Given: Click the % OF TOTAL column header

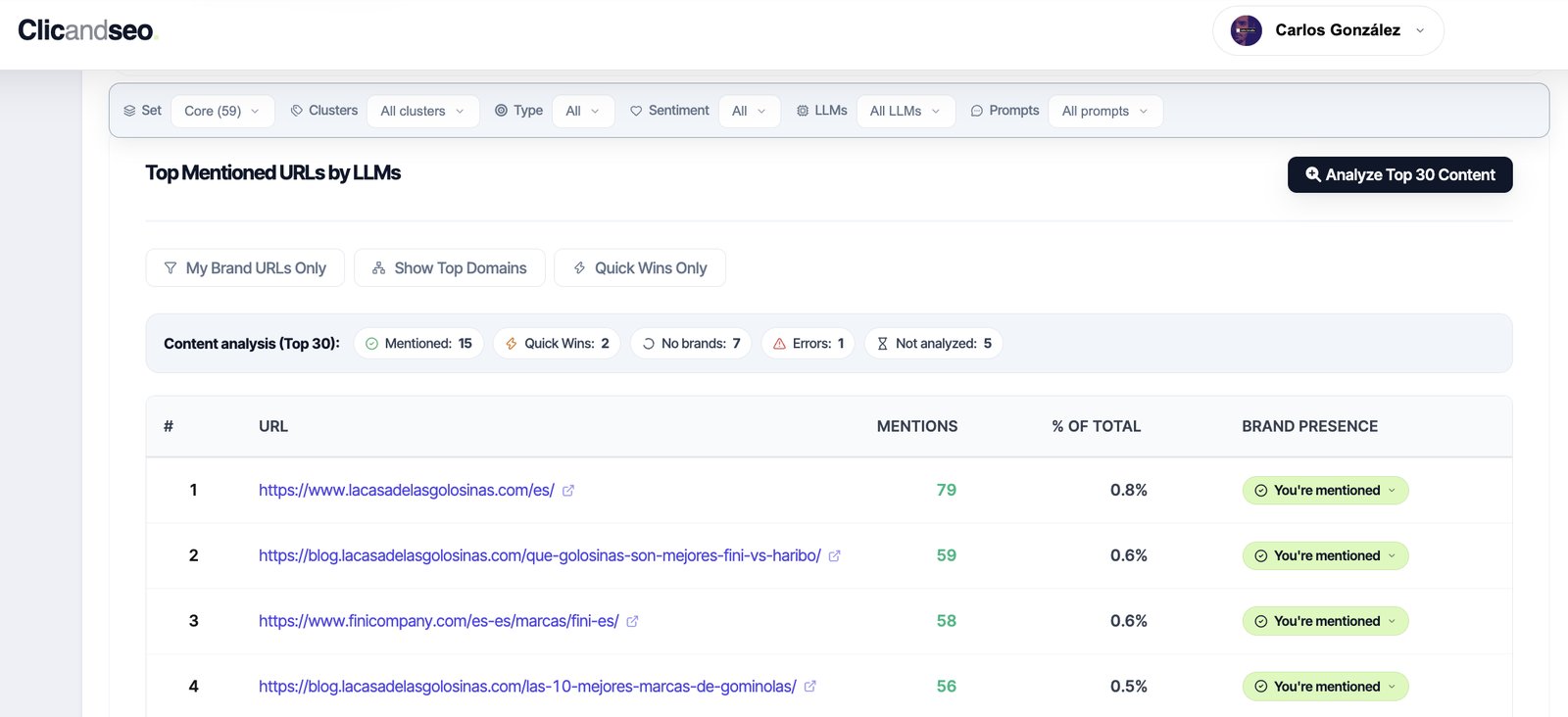Looking at the screenshot, I should [x=1097, y=426].
